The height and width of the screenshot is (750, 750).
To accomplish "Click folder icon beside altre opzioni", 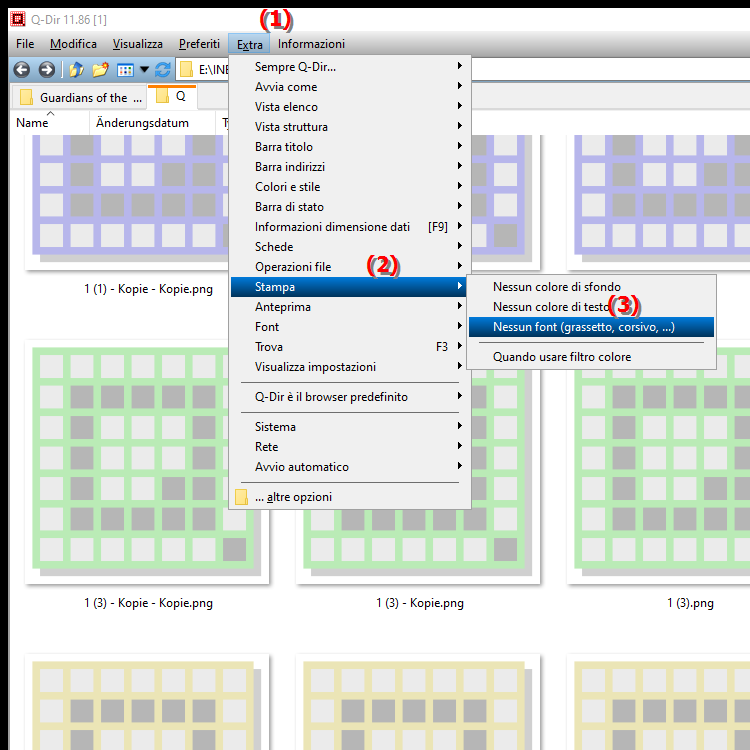I will pos(242,497).
